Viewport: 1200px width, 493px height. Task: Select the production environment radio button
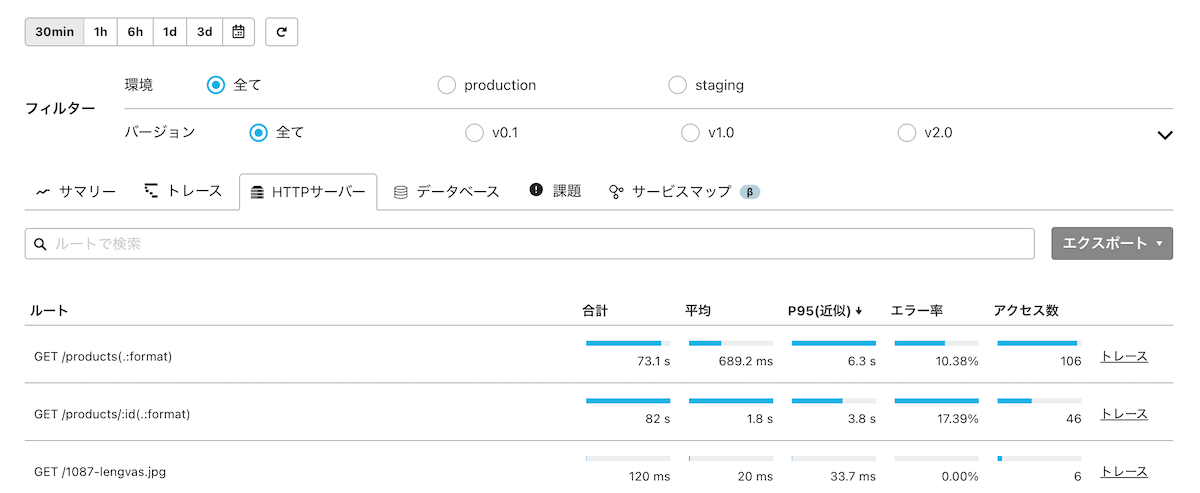(447, 85)
